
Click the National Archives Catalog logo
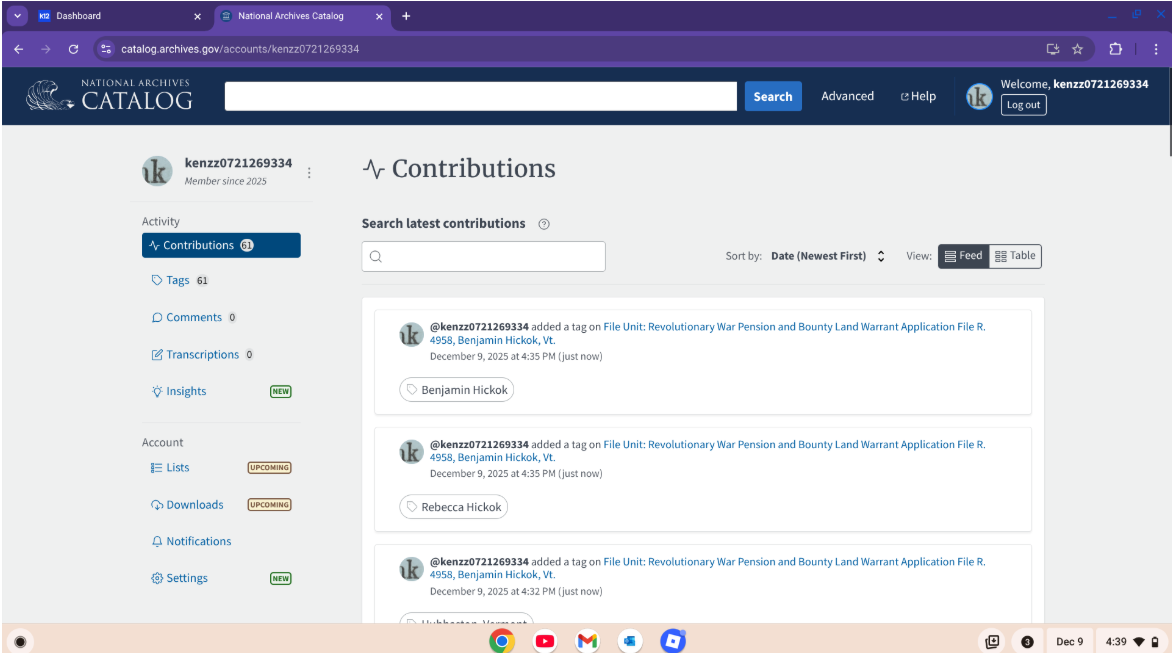[x=109, y=96]
